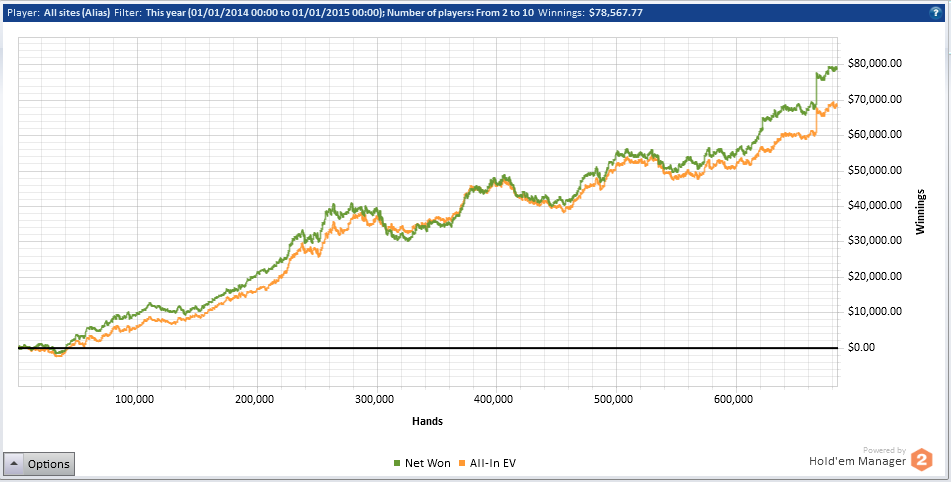
Task: Click the $50,000.00 y-axis label
Action: 874,170
